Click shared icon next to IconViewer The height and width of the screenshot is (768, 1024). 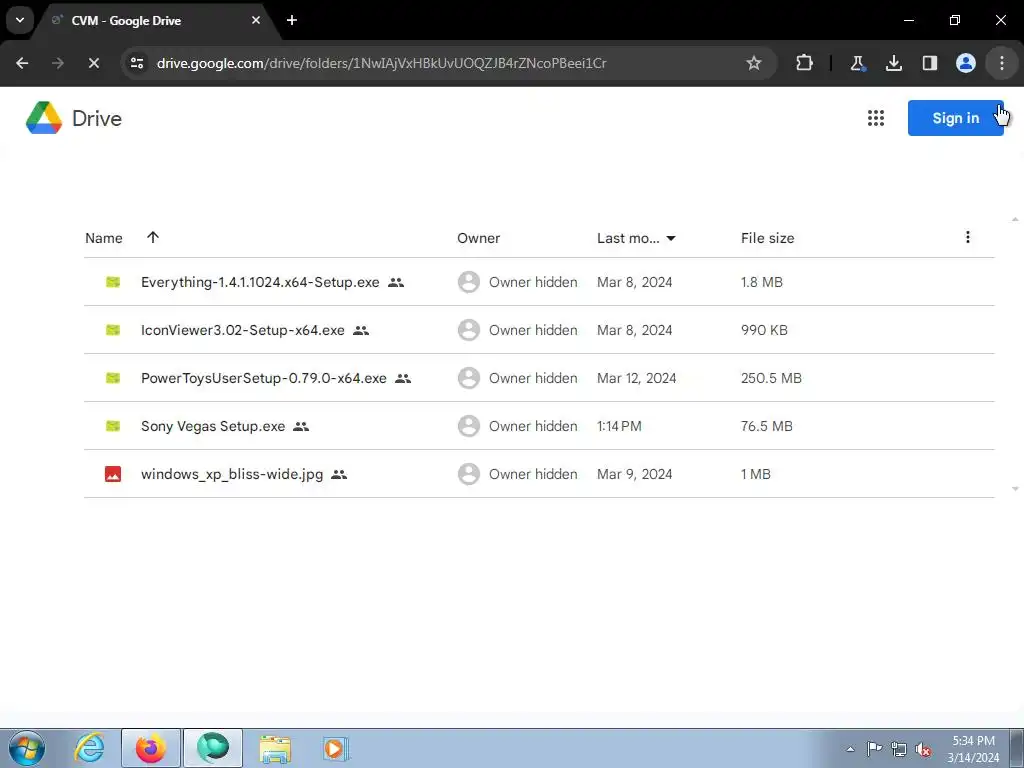pyautogui.click(x=361, y=330)
